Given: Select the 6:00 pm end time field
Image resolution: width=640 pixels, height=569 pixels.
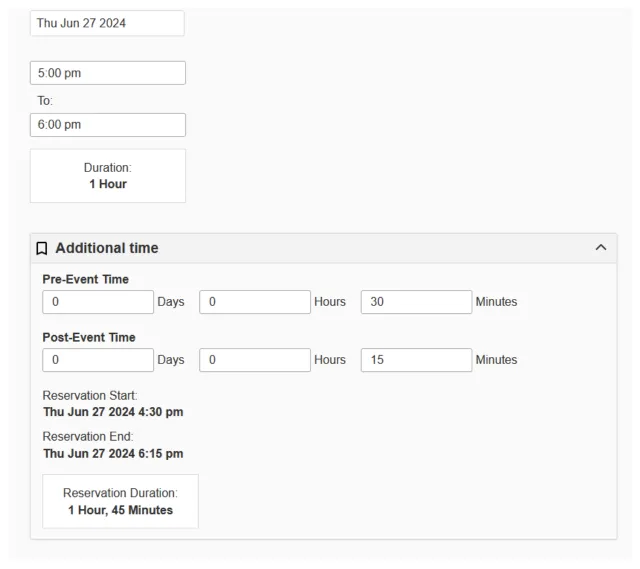Looking at the screenshot, I should [x=107, y=125].
